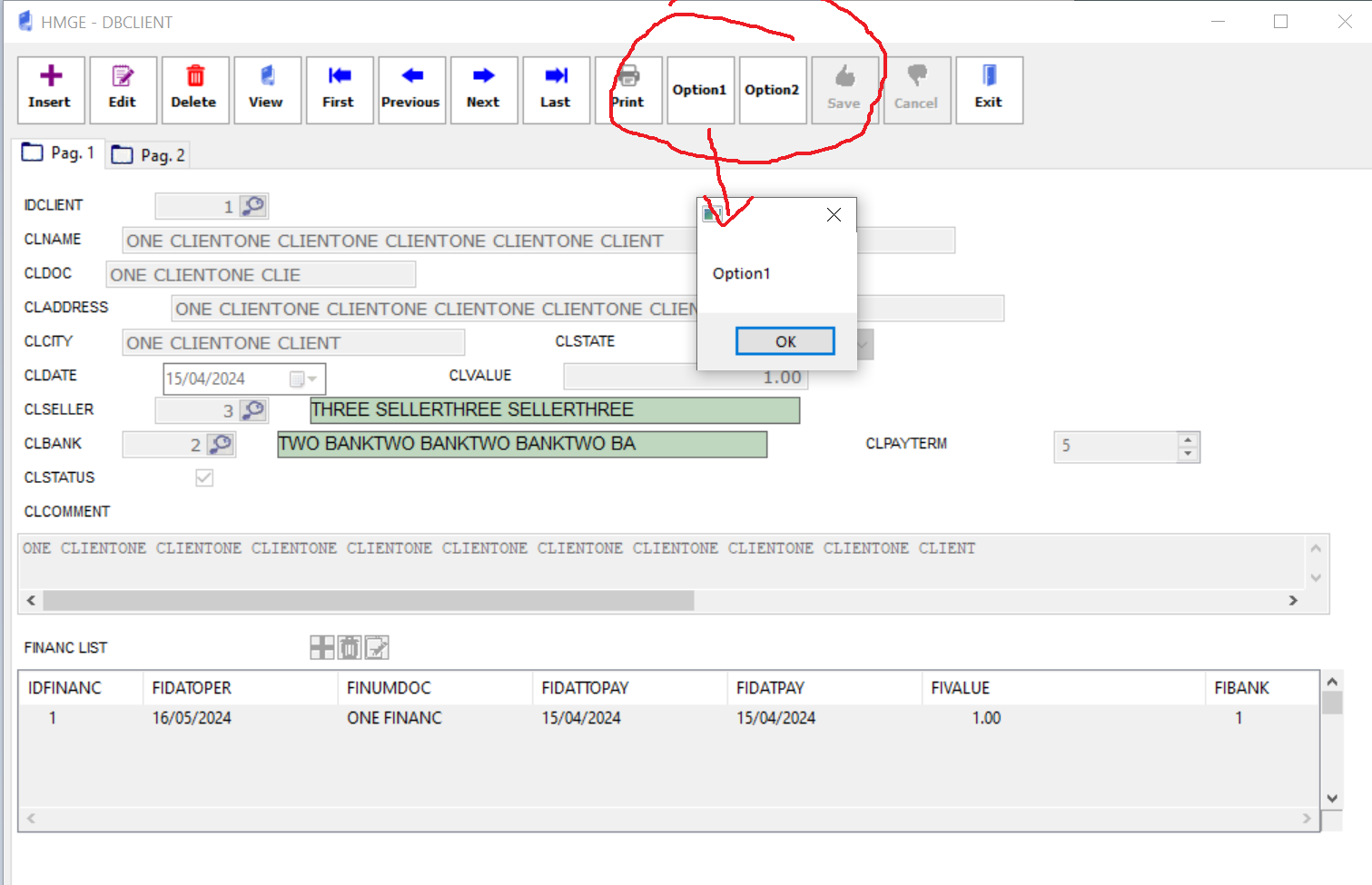This screenshot has height=885, width=1372.
Task: Decrease the CLPAYTERM value with down arrow
Action: tap(1188, 453)
